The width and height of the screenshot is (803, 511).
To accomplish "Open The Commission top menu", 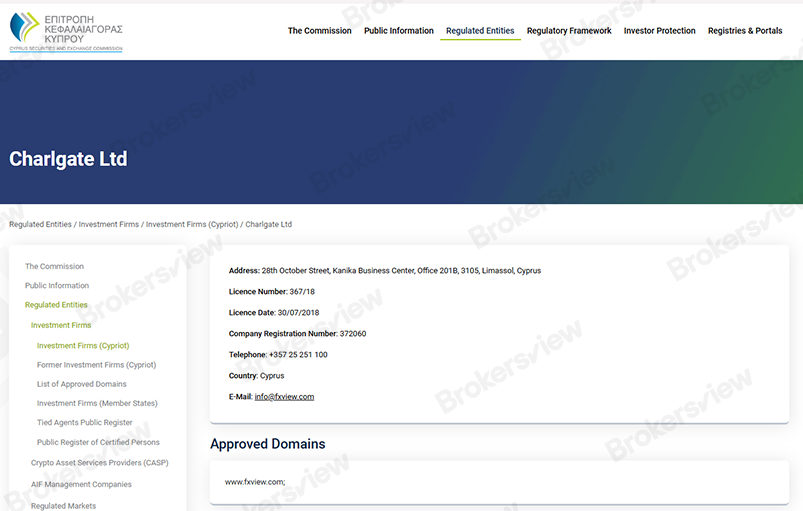I will coord(320,31).
